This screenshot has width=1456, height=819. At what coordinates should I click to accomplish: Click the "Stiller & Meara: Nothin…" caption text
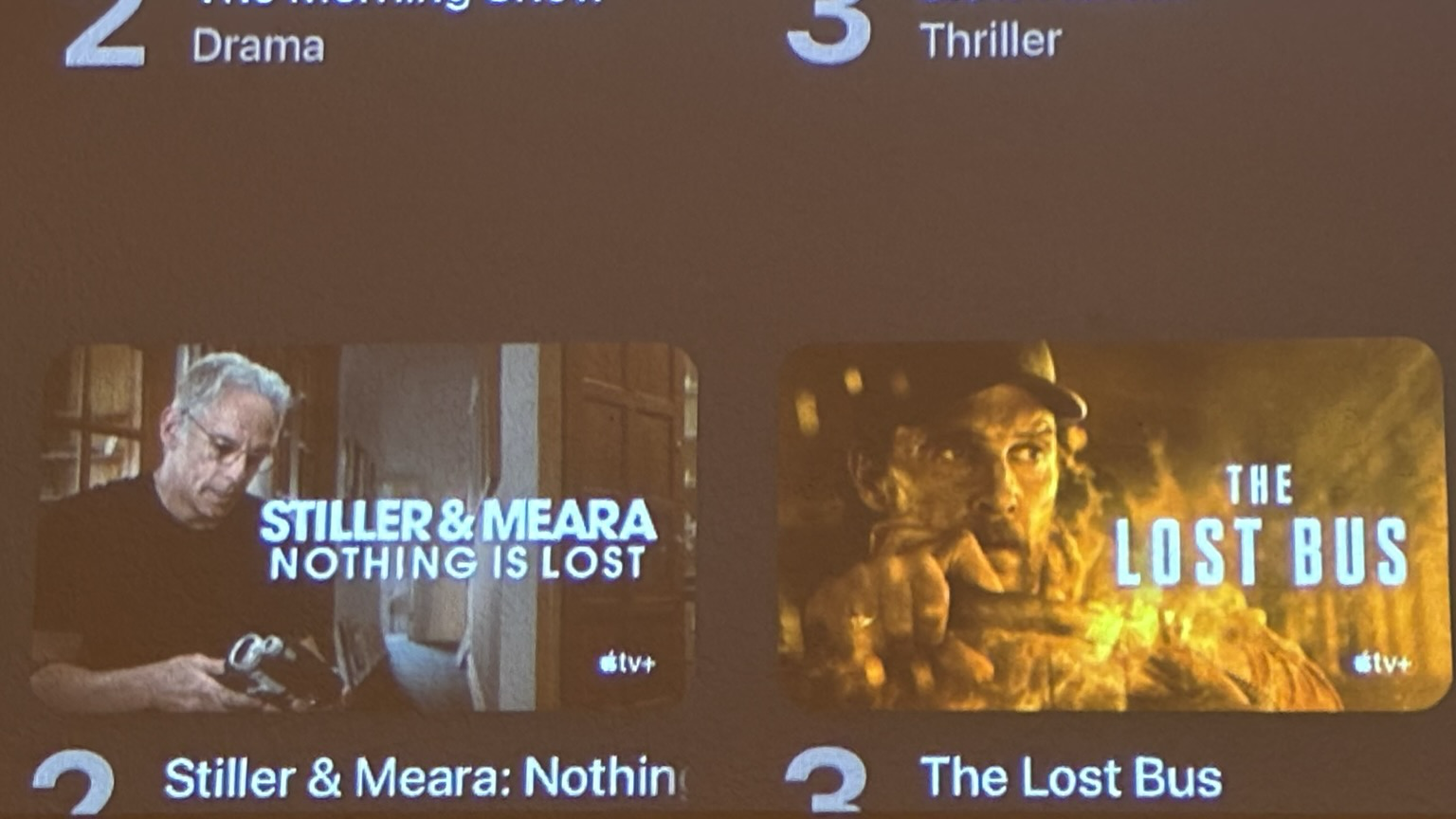tap(424, 778)
